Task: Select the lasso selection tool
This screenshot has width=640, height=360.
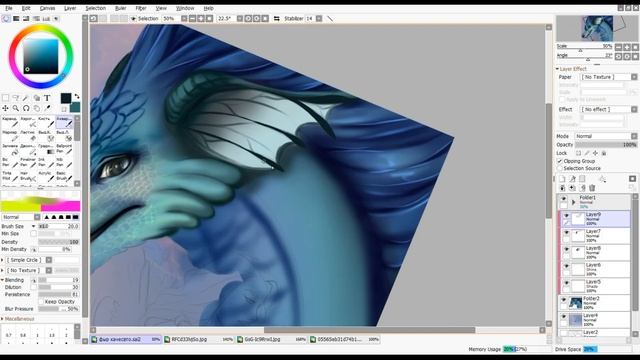Action: point(16,98)
